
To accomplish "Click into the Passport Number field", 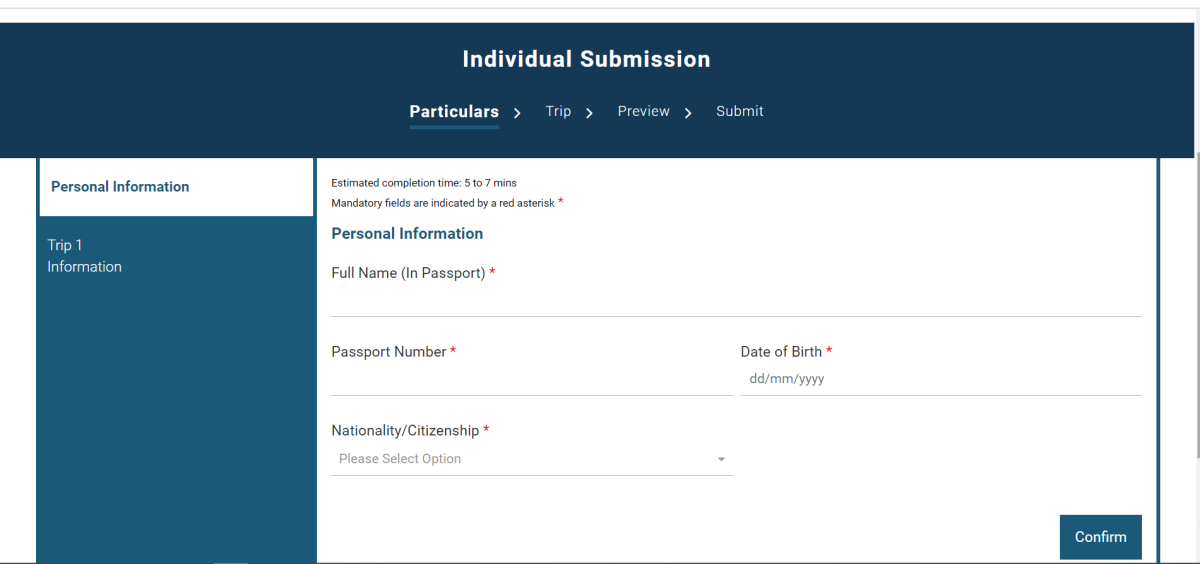I will click(531, 380).
